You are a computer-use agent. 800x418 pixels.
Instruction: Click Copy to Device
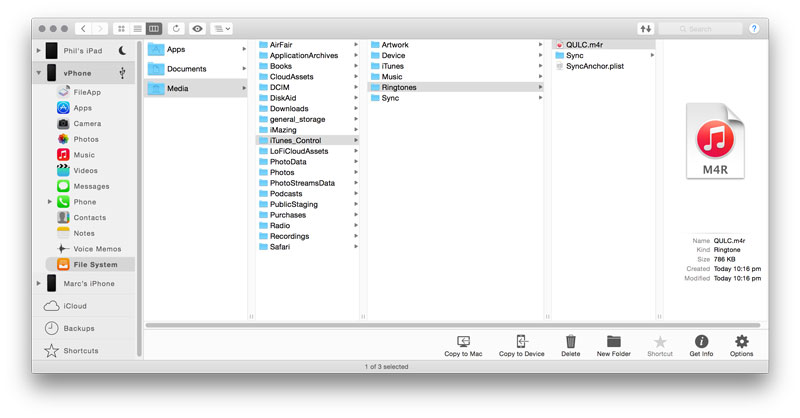(521, 346)
